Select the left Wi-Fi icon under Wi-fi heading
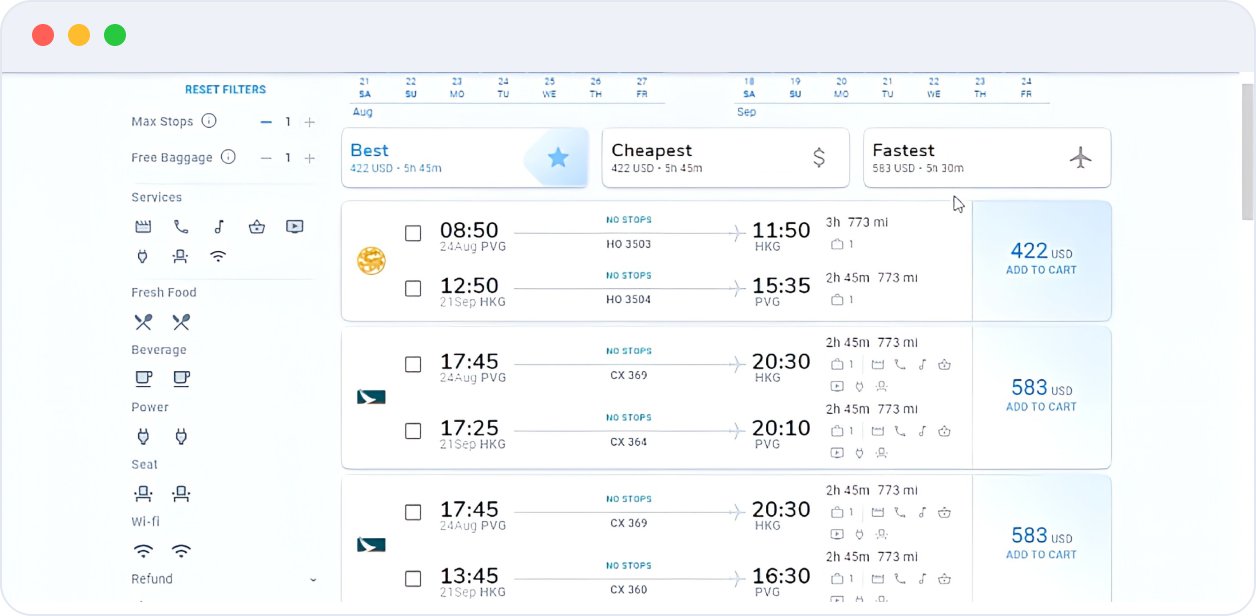The height and width of the screenshot is (616, 1256). coord(144,551)
